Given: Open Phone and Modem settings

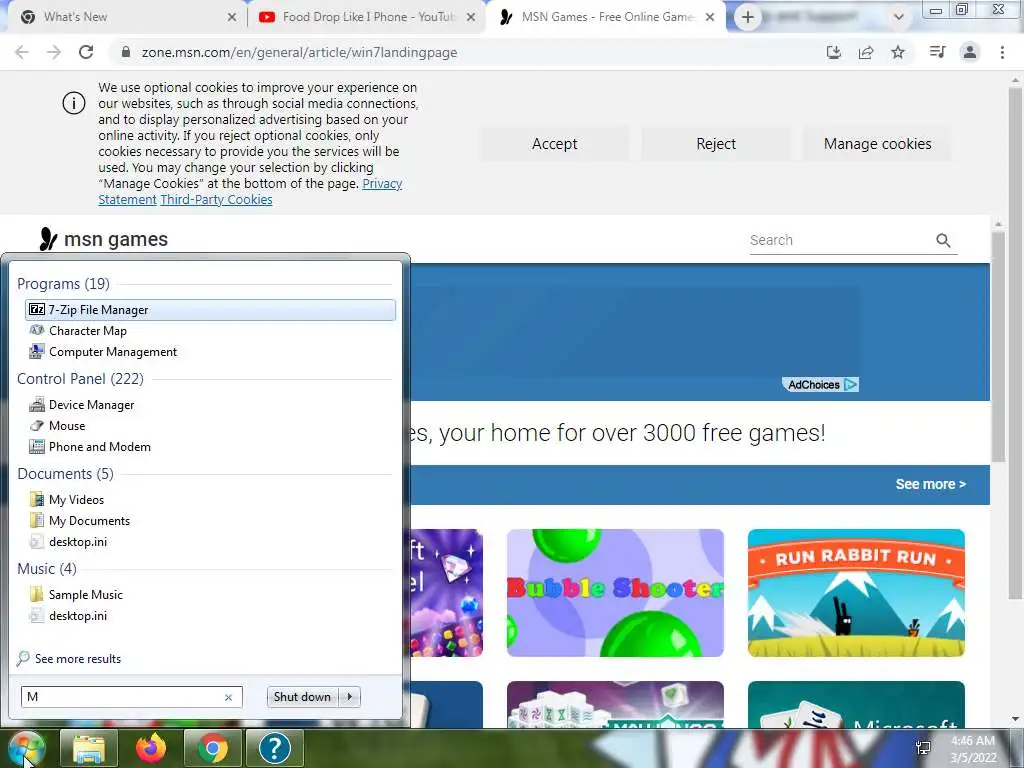Looking at the screenshot, I should tap(210, 447).
